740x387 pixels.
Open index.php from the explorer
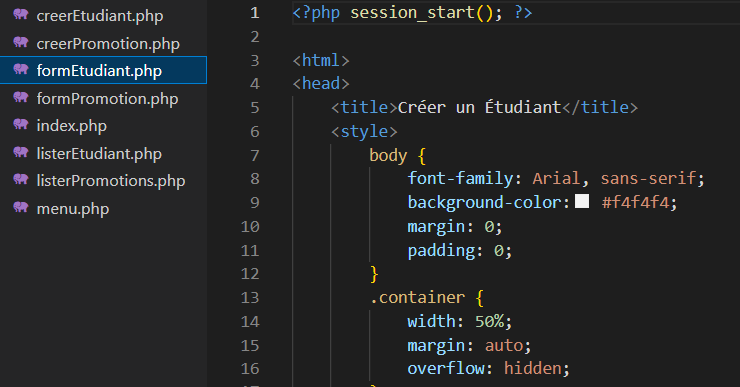[x=103, y=126]
